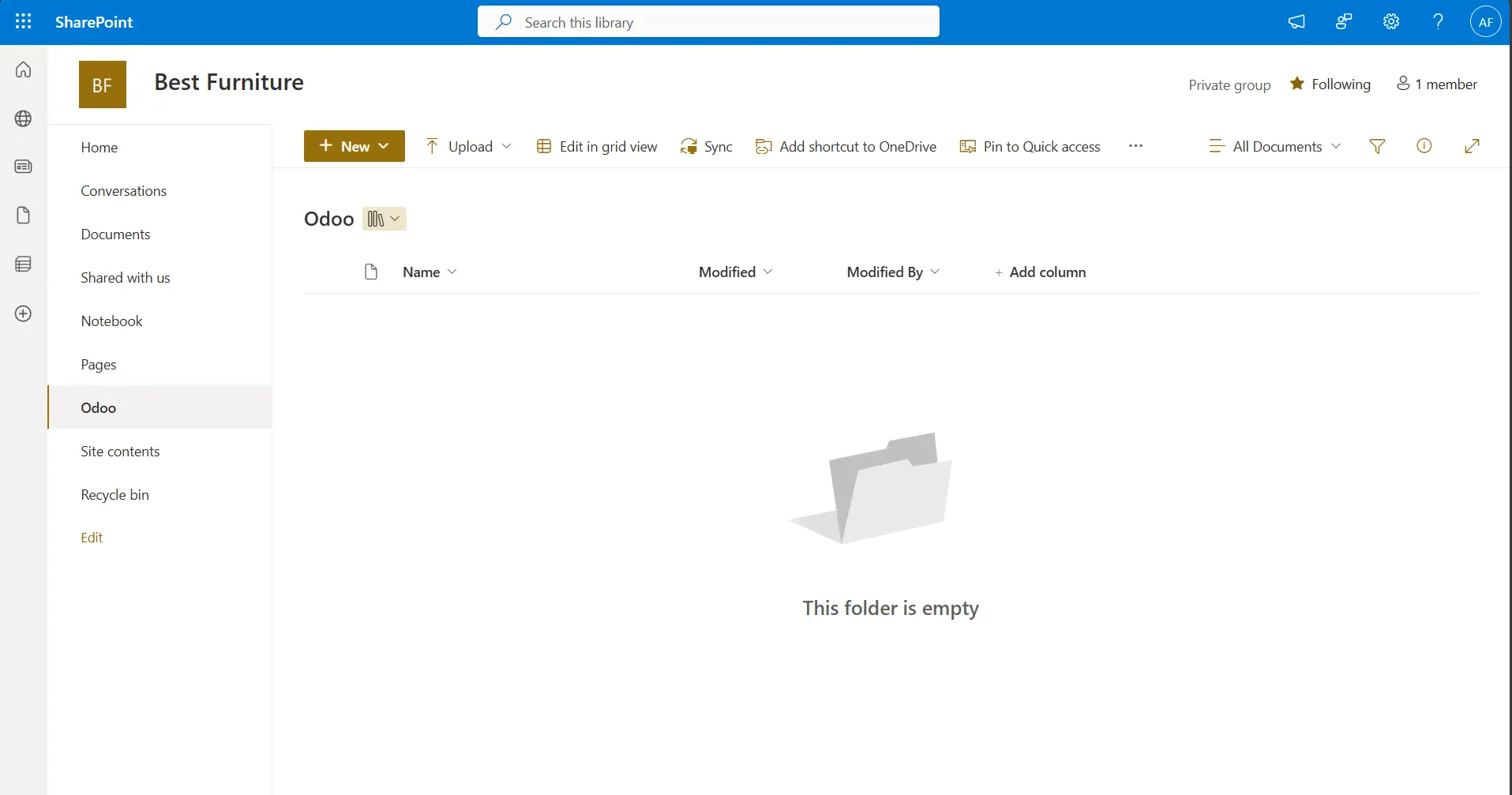This screenshot has width=1512, height=795.
Task: Go to SharePoint home via house icon
Action: (24, 69)
